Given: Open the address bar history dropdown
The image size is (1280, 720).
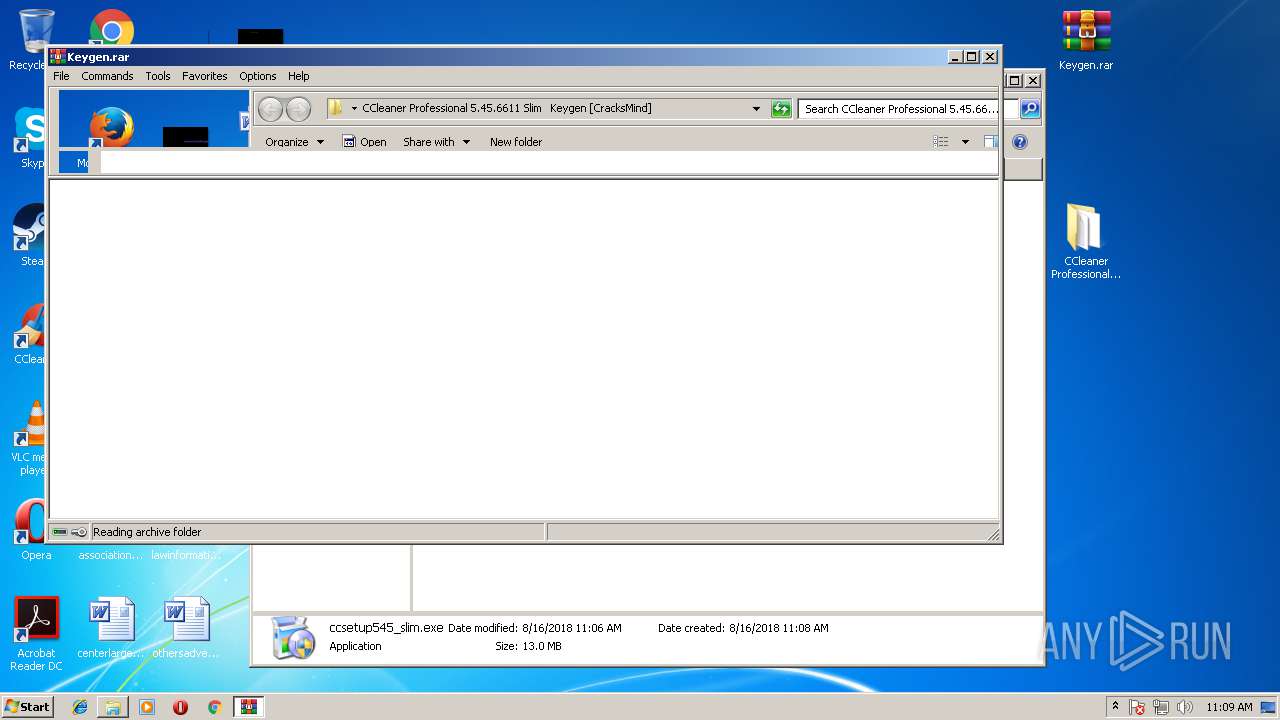Looking at the screenshot, I should point(756,109).
